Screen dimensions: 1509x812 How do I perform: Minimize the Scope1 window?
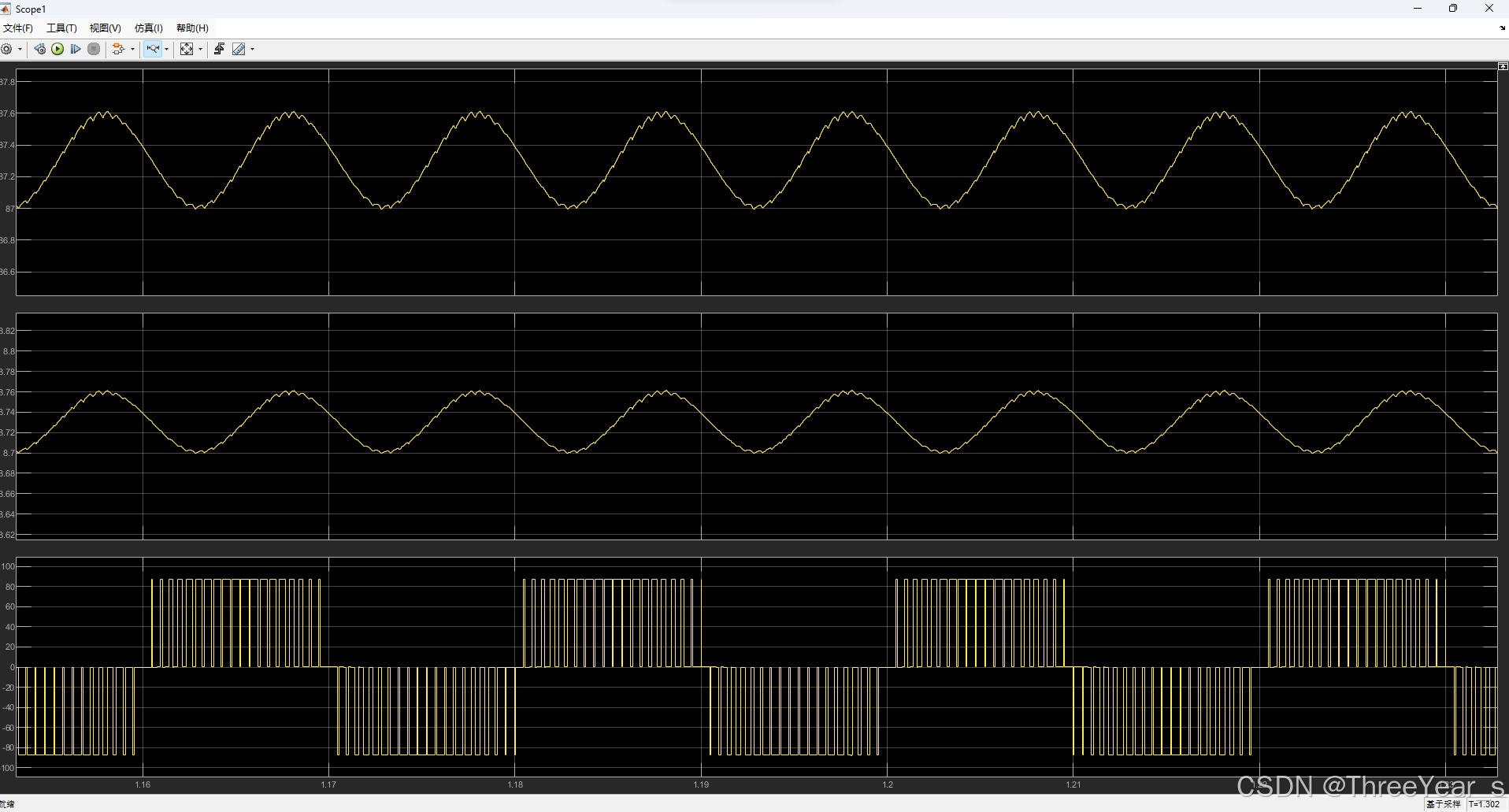click(1418, 9)
